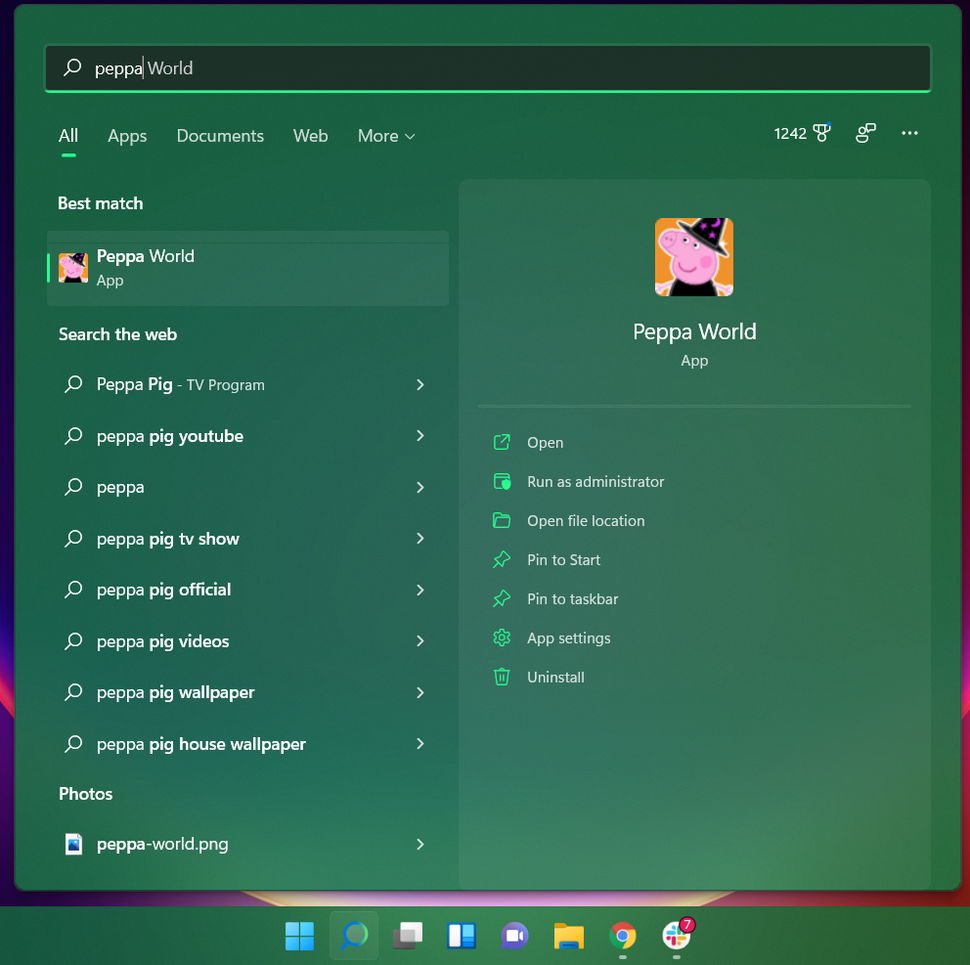970x965 pixels.
Task: Open Slack with 7 notifications from taskbar
Action: (677, 937)
